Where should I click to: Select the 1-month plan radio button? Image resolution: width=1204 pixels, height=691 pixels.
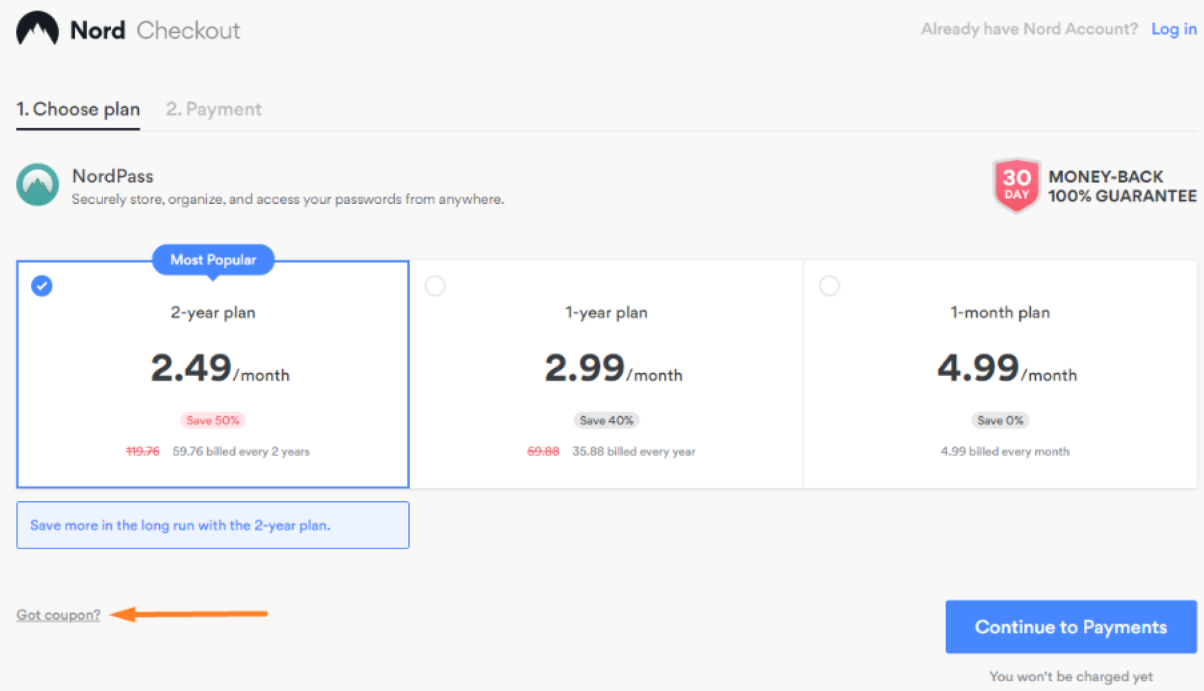(x=829, y=286)
